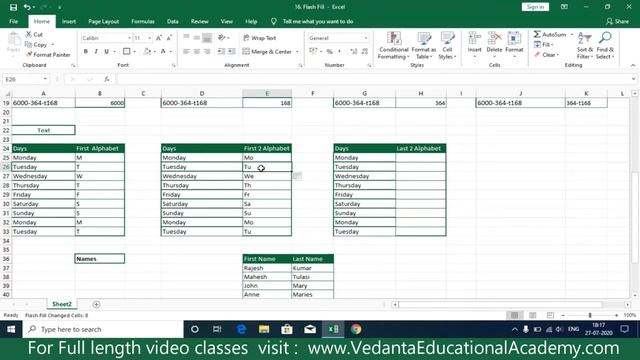Set left horizontal alignment
The width and height of the screenshot is (640, 360).
click(186, 51)
